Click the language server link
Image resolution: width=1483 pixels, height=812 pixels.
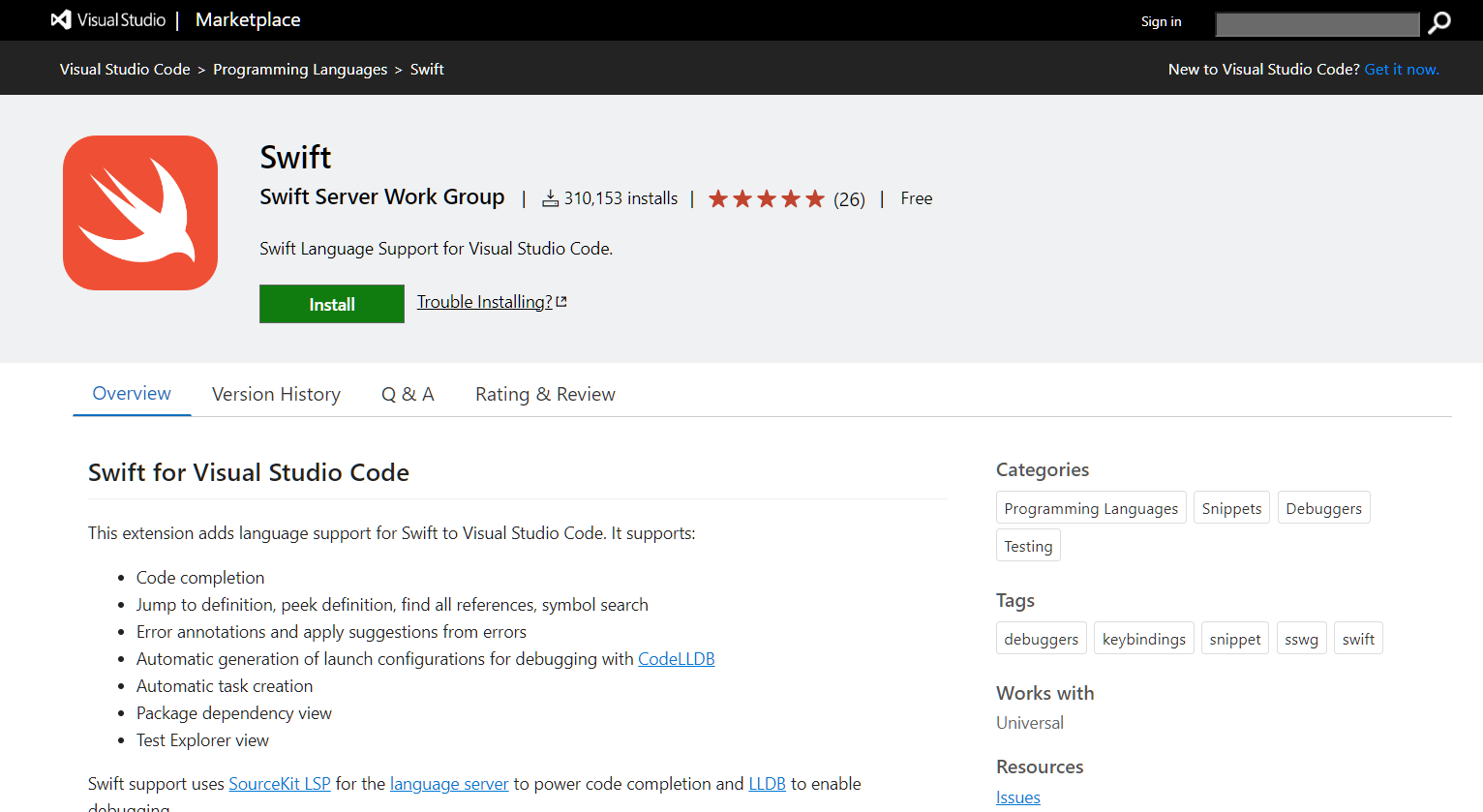click(449, 784)
